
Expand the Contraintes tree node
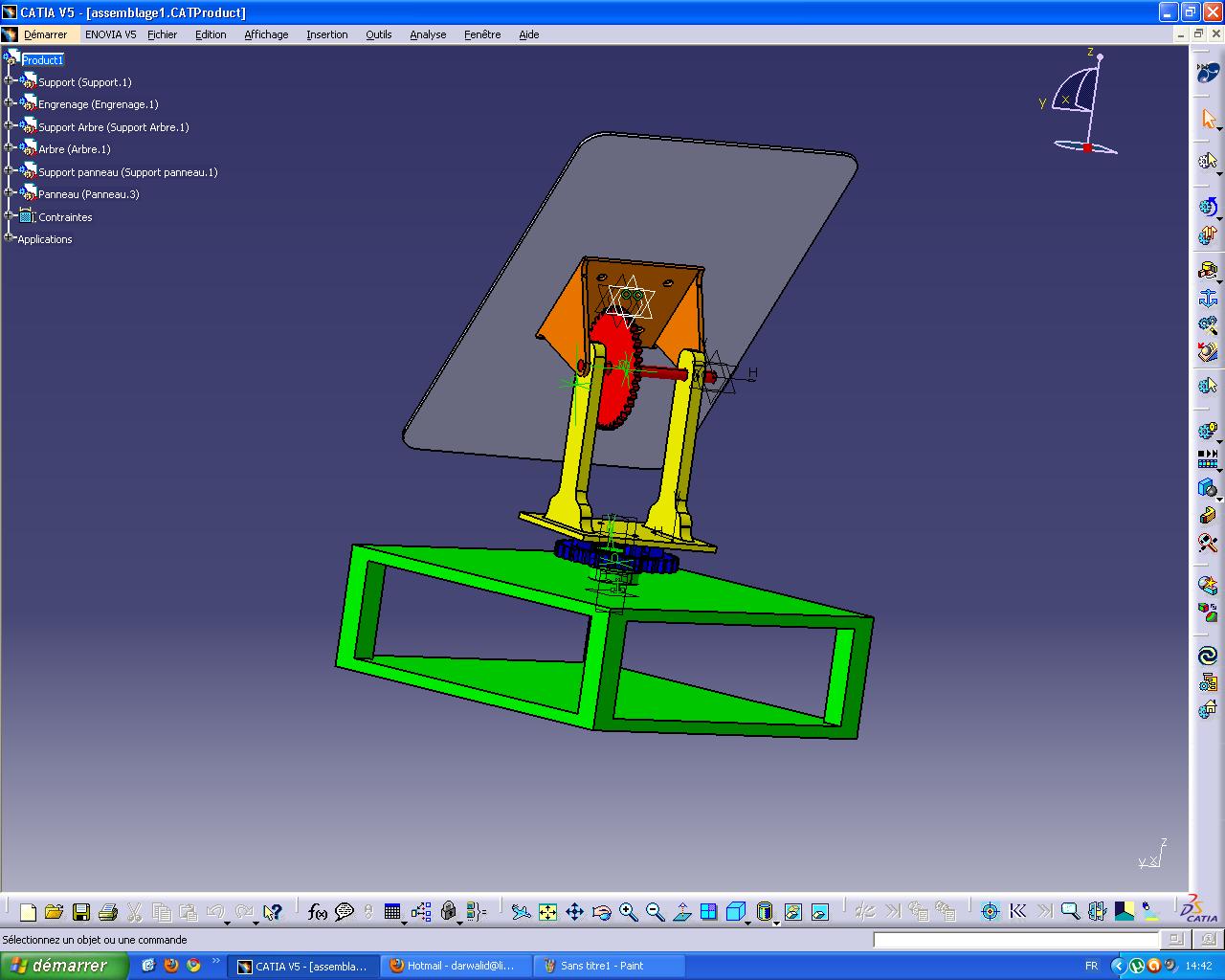(9, 217)
